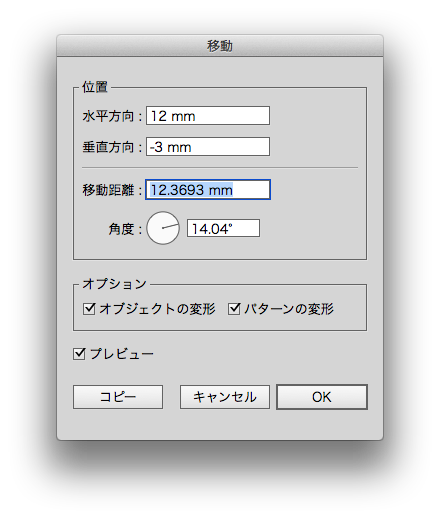Click the 移動距離 field with 12.3693 mm
Image resolution: width=440 pixels, height=519 pixels.
pos(208,190)
